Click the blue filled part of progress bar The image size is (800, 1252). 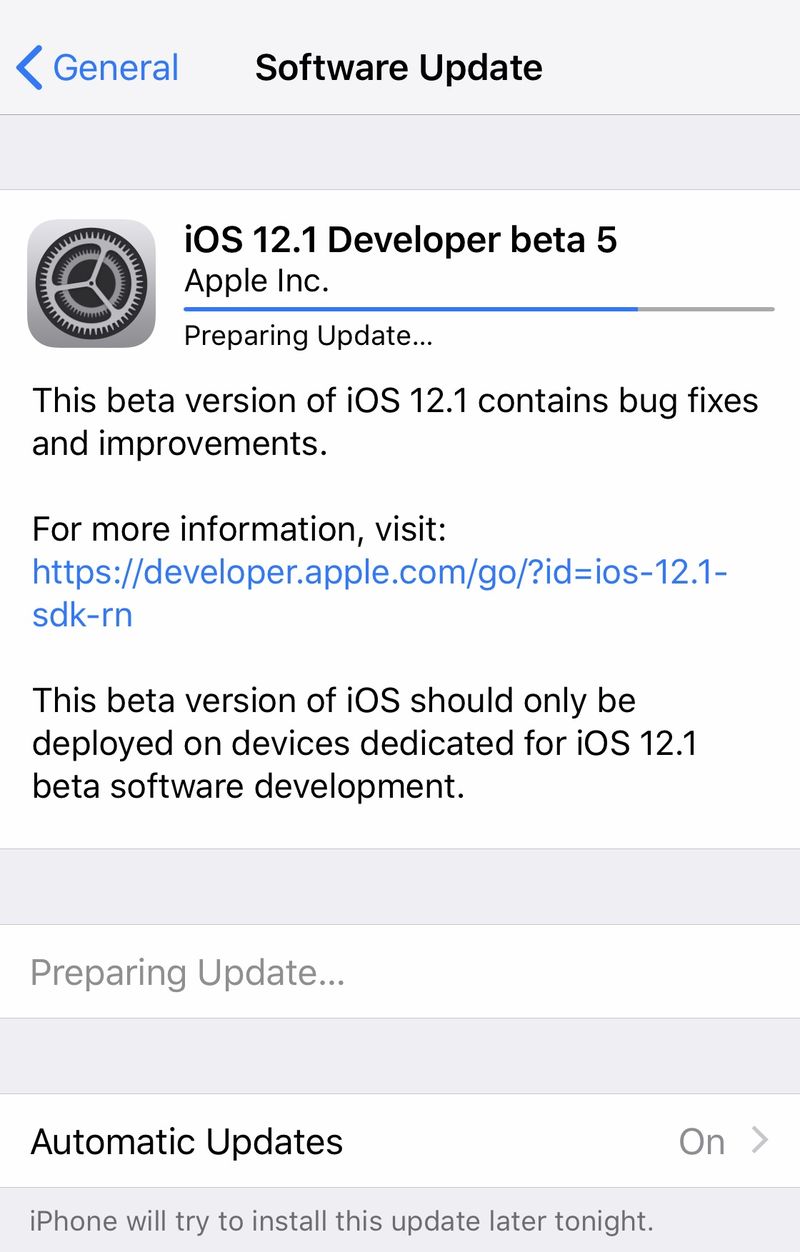pos(411,309)
